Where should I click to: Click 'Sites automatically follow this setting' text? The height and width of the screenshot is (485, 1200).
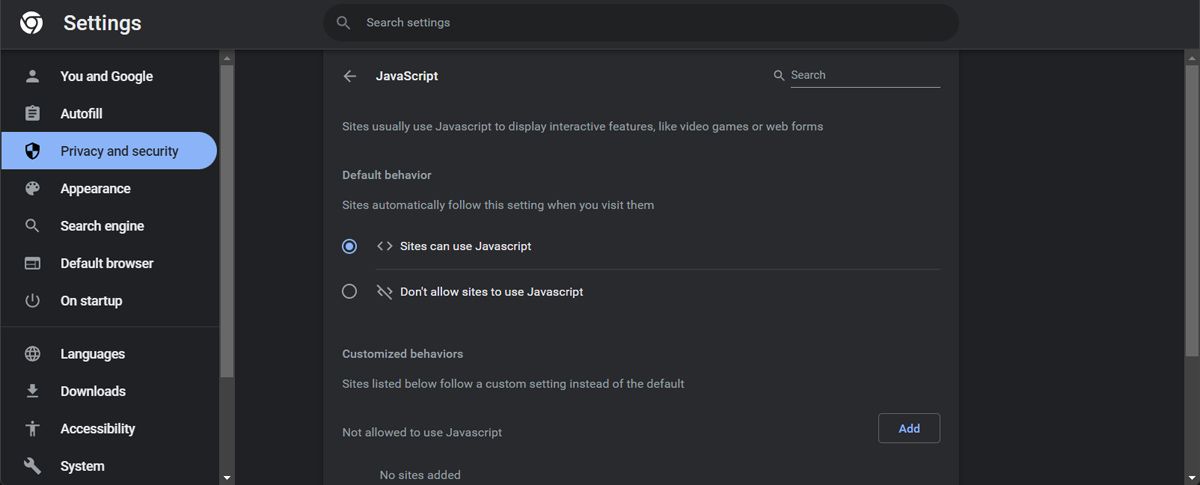(498, 205)
